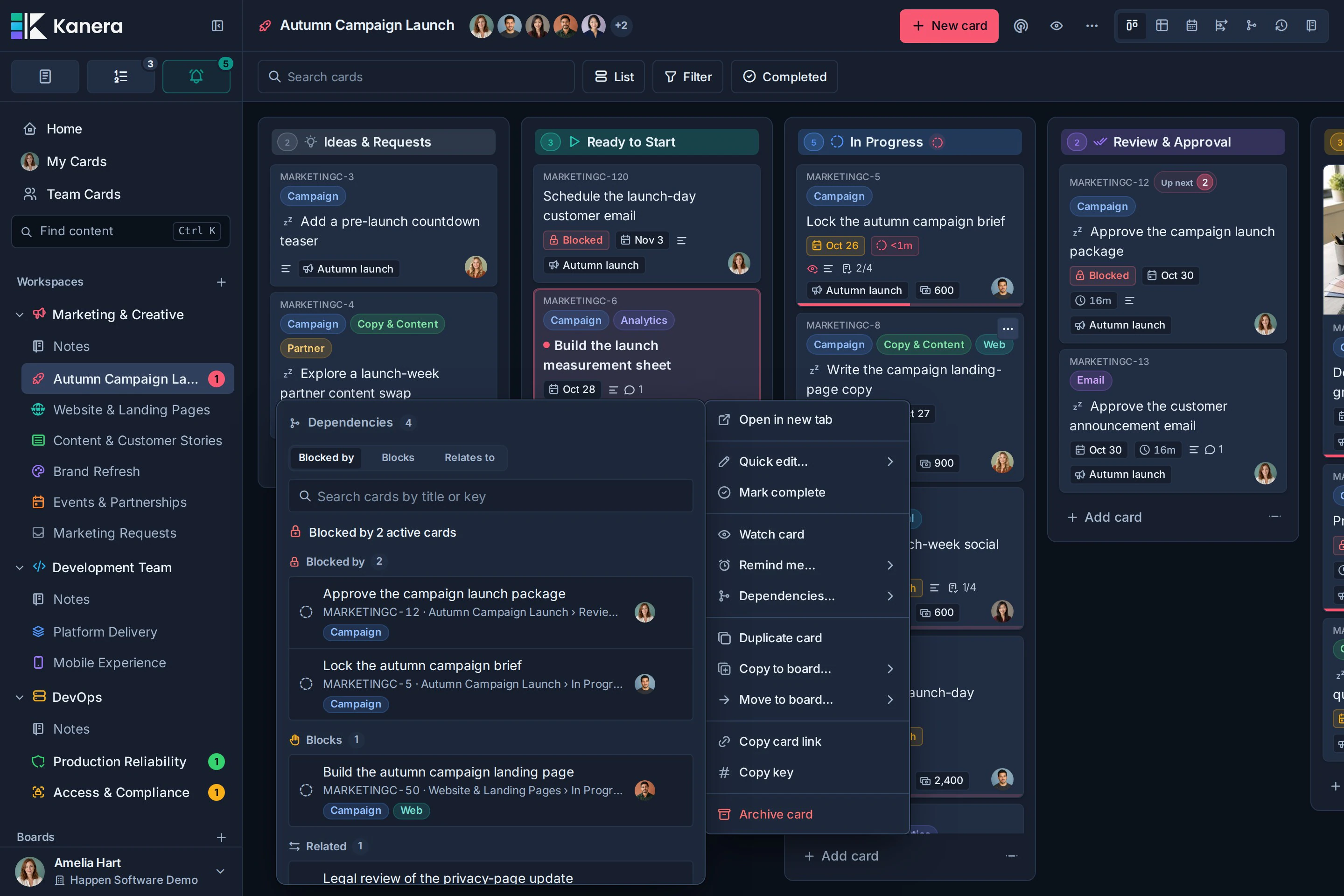Open the activity history view icon
The height and width of the screenshot is (896, 1344).
[x=1281, y=26]
